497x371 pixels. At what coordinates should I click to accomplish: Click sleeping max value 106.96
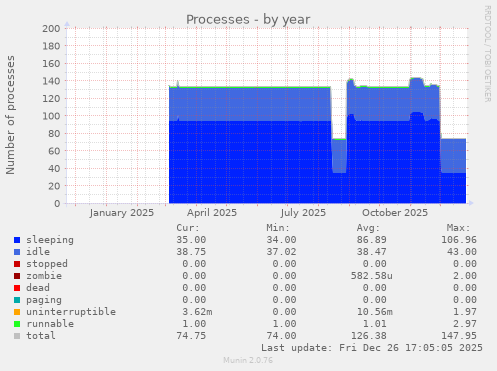pyautogui.click(x=459, y=240)
